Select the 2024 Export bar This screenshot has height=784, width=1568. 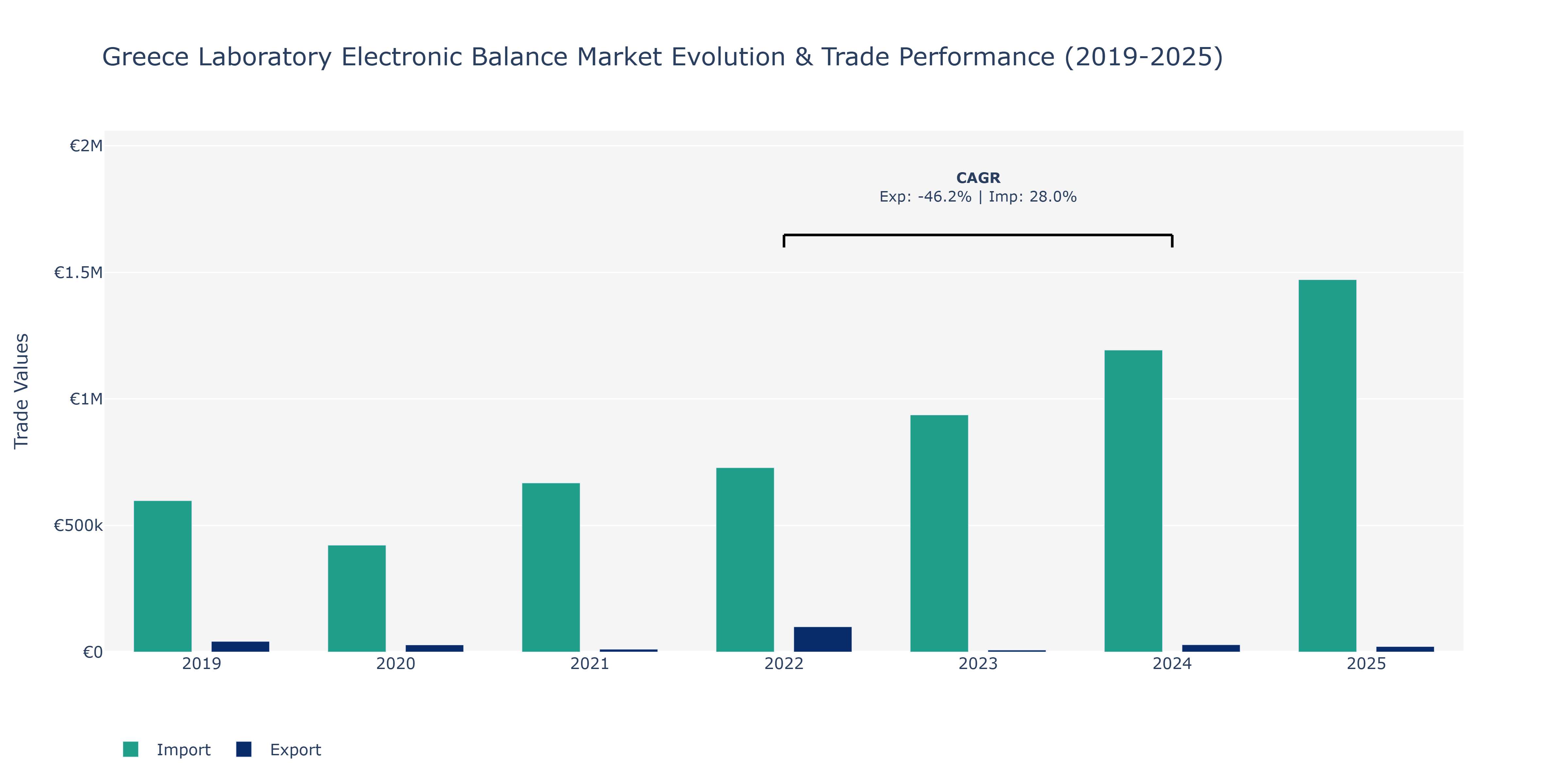pos(1211,648)
